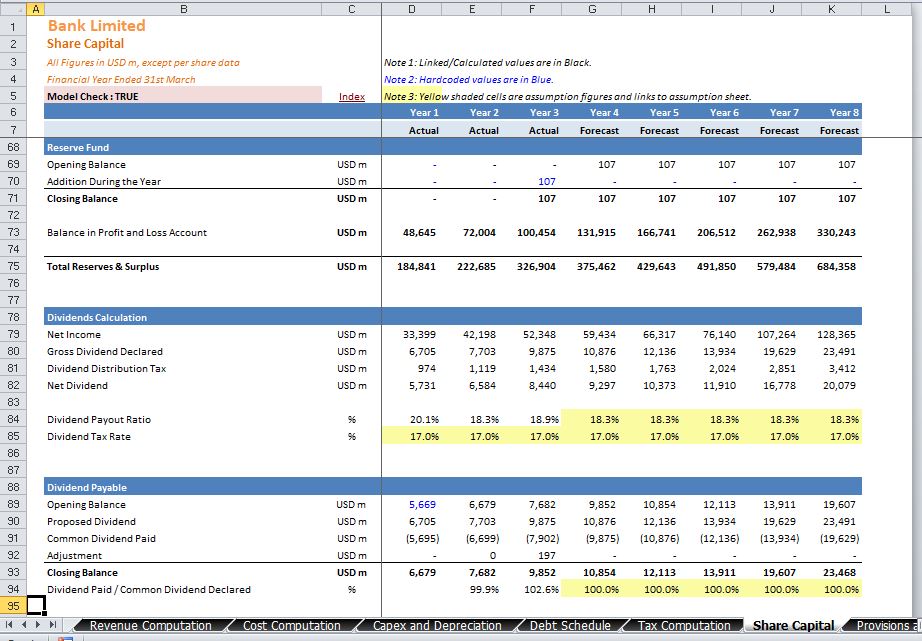Select the 'Year 5' column heading cell

tap(664, 112)
